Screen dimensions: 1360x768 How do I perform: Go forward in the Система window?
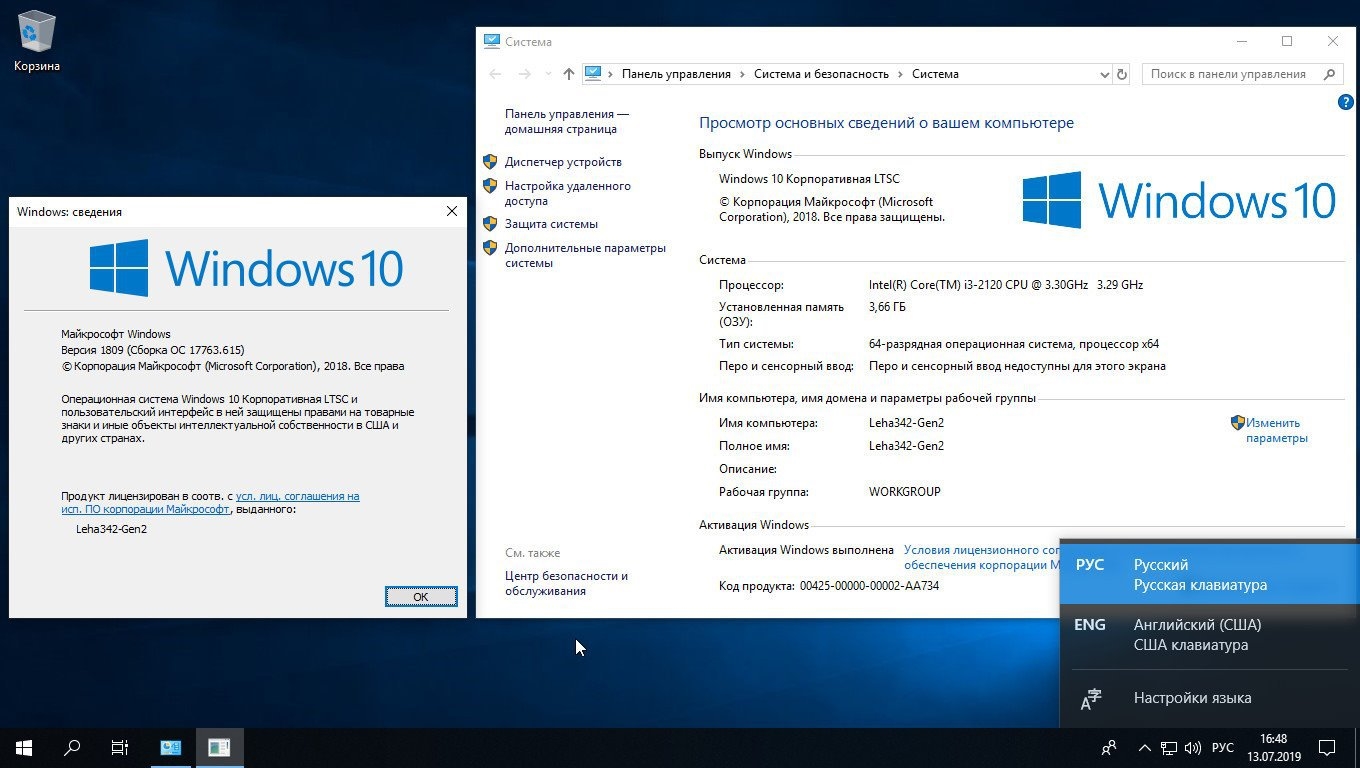[525, 74]
